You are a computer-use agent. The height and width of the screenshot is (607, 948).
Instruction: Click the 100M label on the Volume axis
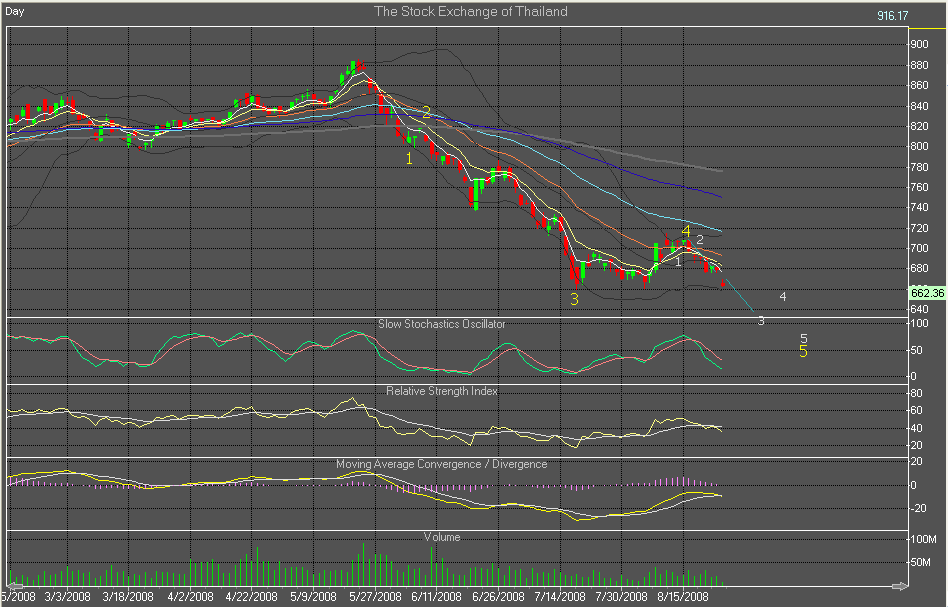[x=923, y=539]
